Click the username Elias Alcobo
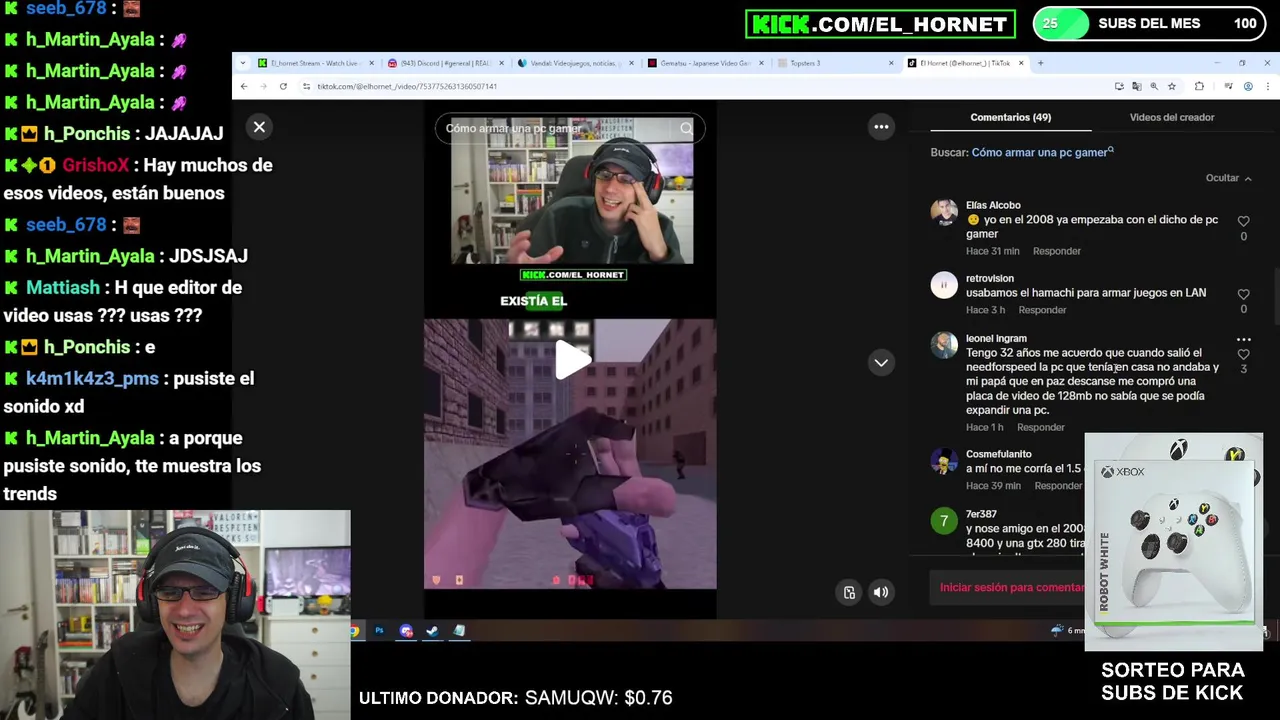The height and width of the screenshot is (720, 1280). [x=993, y=205]
